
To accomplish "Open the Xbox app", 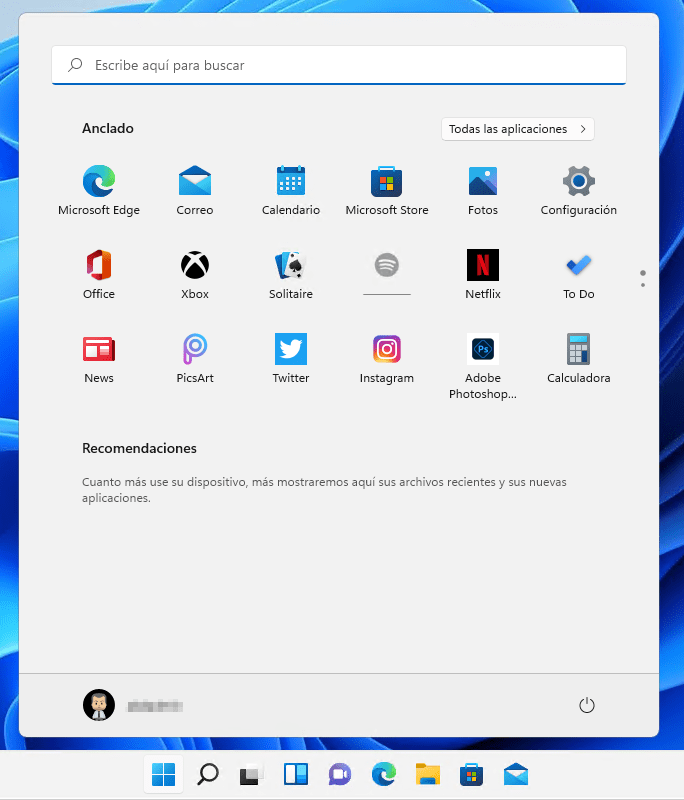I will 194,274.
